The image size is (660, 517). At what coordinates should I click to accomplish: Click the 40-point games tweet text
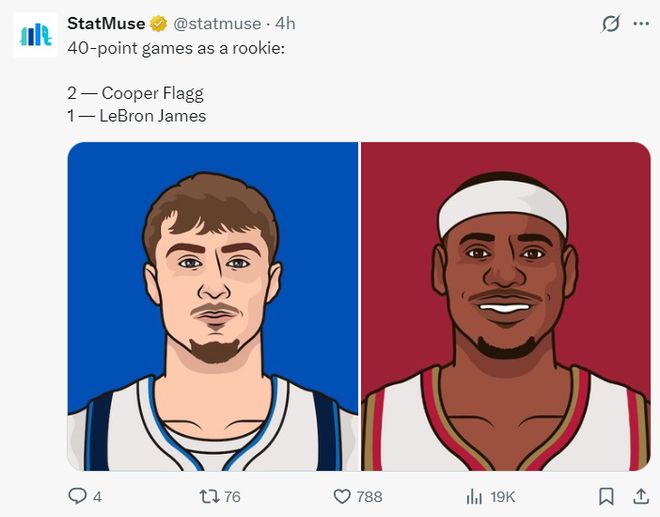tap(176, 47)
